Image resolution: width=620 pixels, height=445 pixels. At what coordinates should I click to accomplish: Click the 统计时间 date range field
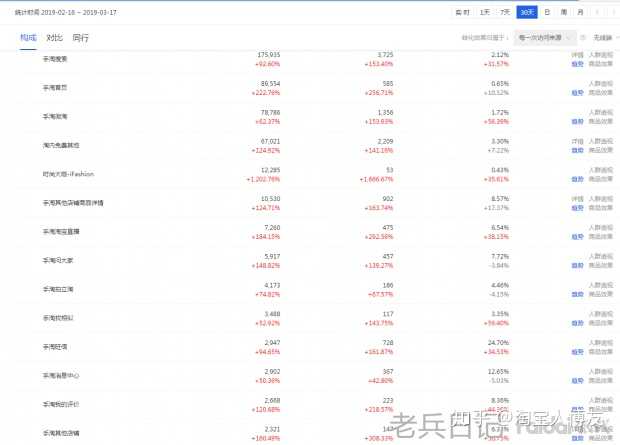(75, 12)
